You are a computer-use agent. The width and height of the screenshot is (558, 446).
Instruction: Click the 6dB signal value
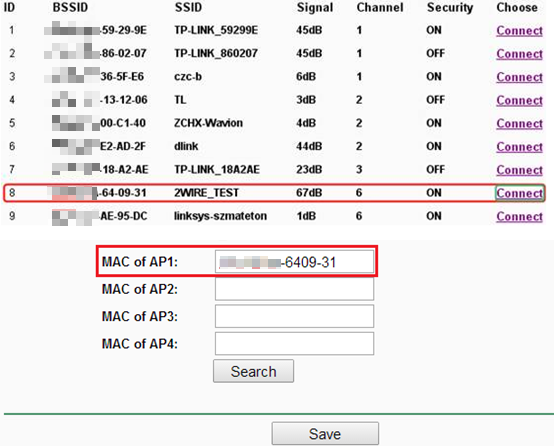(306, 77)
